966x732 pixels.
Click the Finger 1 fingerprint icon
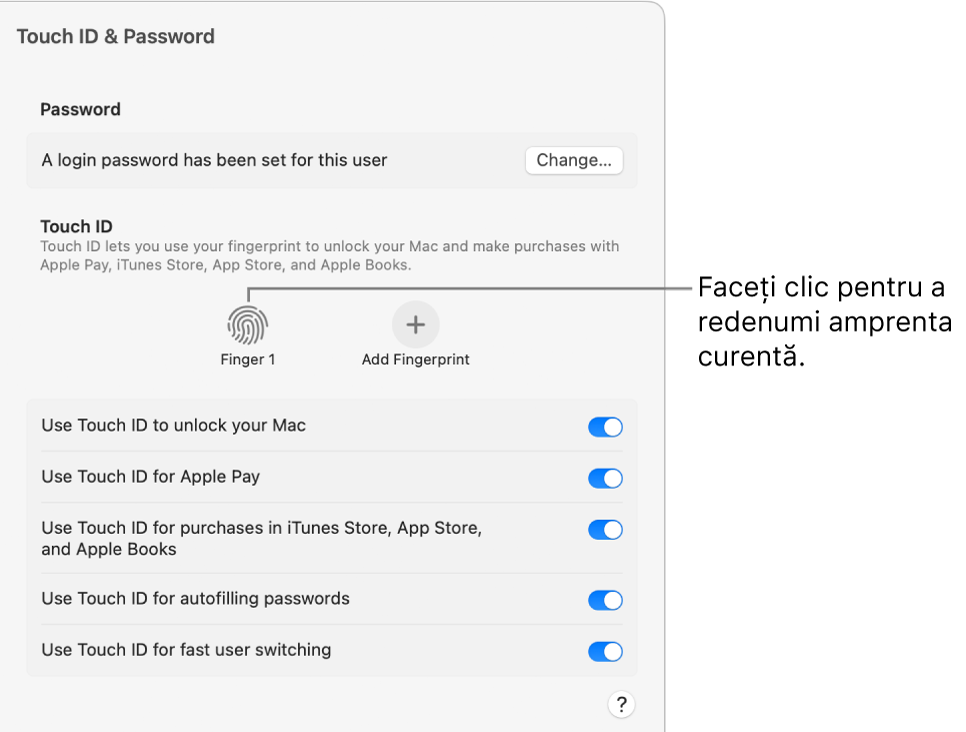point(248,325)
